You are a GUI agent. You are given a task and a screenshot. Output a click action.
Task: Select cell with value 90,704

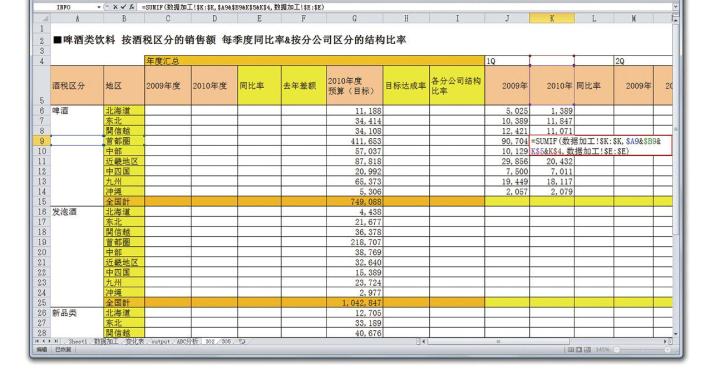pos(507,141)
